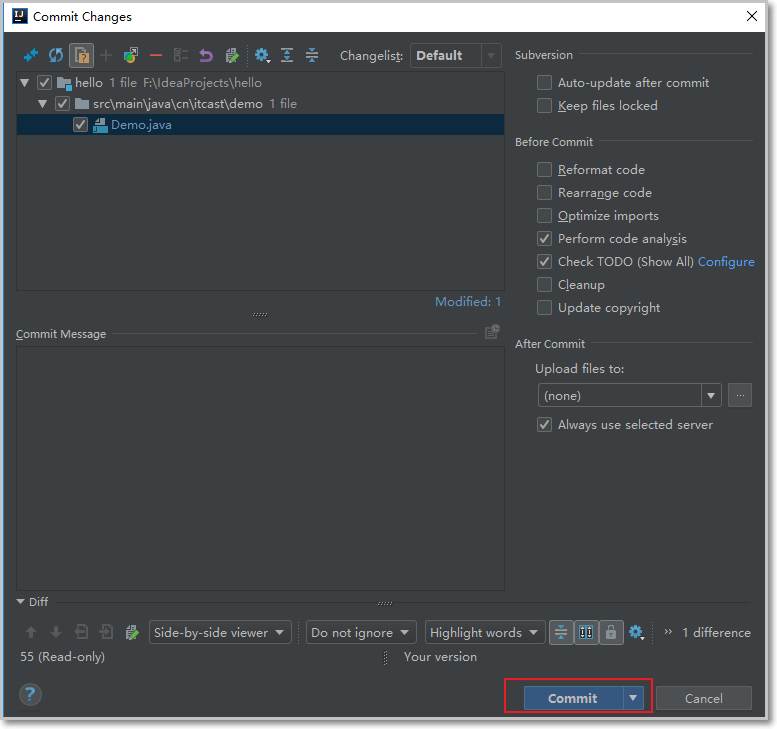Viewport: 777px width, 729px height.
Task: Click the Commit button
Action: click(x=573, y=698)
